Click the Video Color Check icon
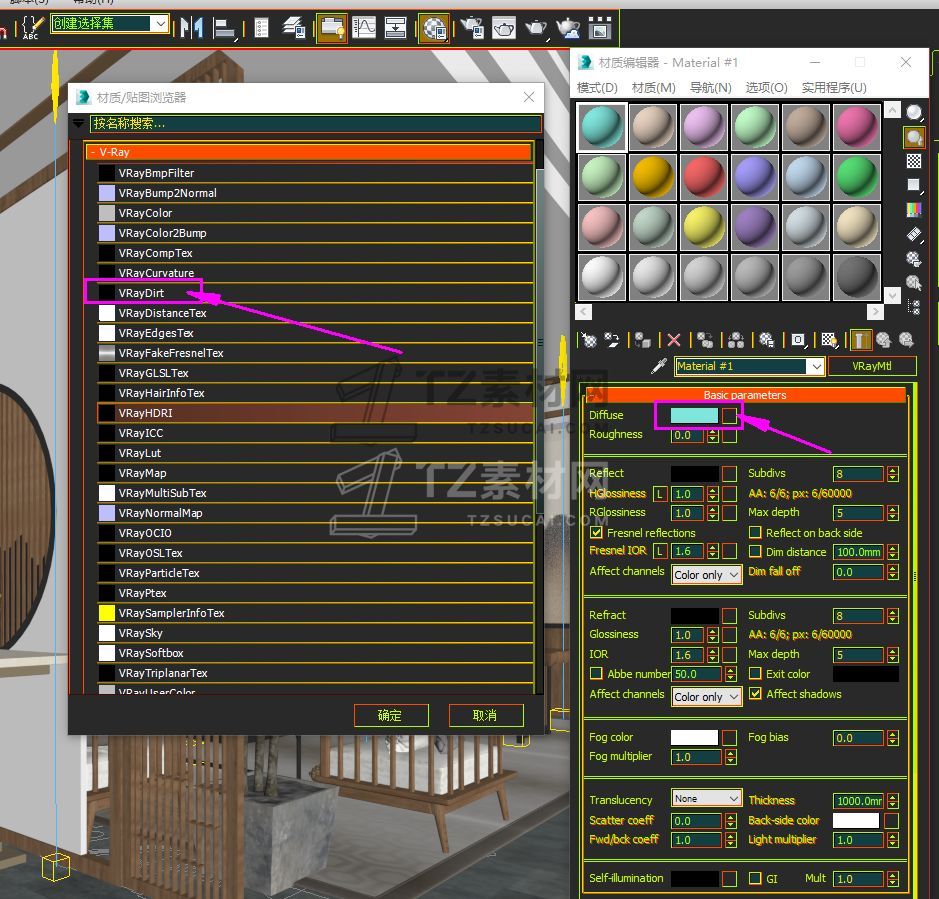The width and height of the screenshot is (939, 899). 914,210
